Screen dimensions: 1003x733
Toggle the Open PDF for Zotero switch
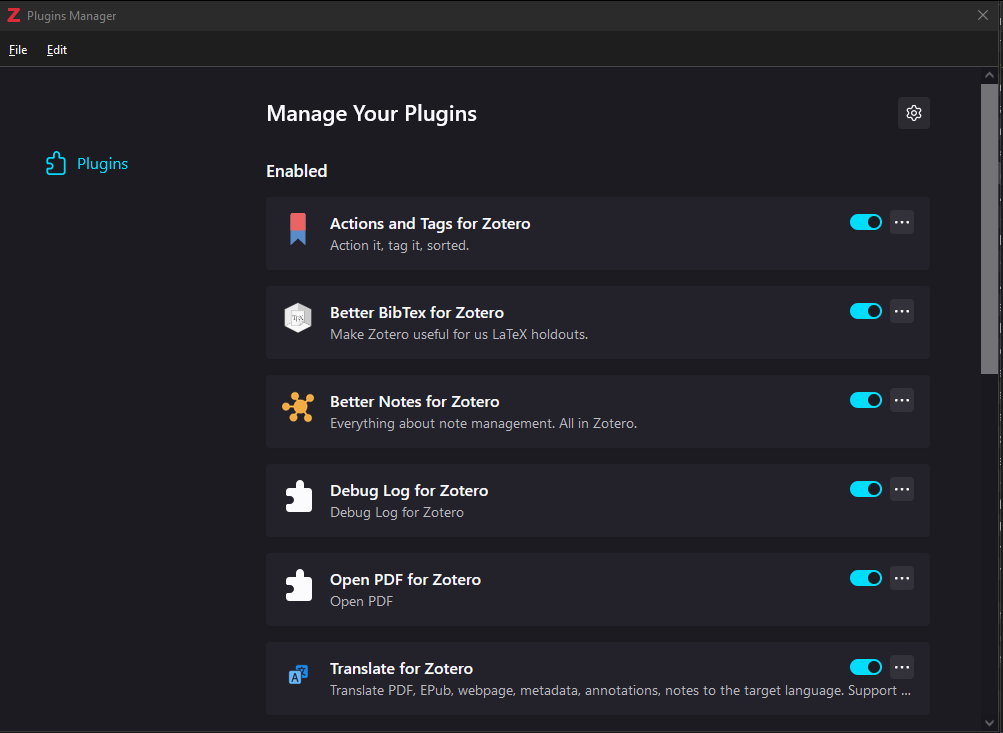(x=865, y=578)
